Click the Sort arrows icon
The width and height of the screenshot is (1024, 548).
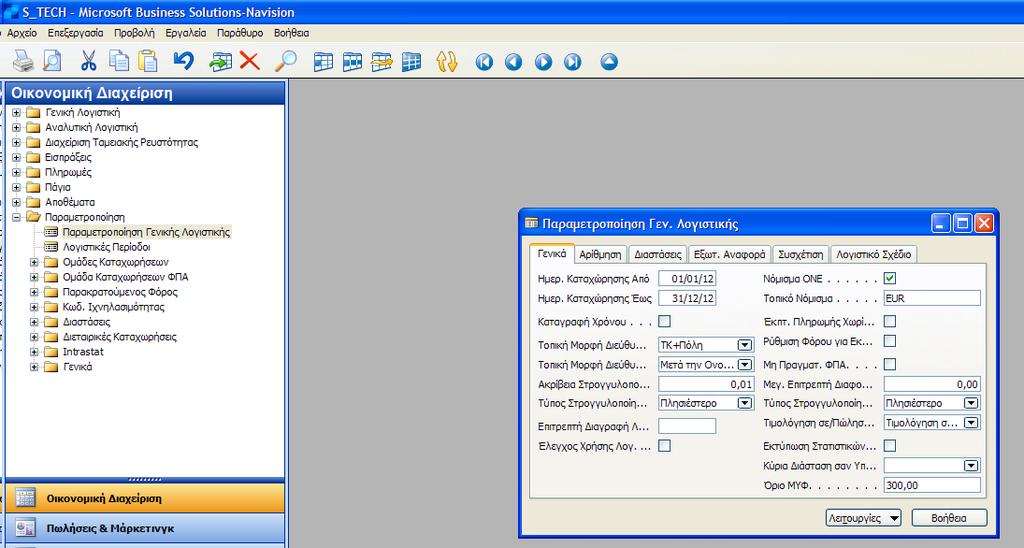pyautogui.click(x=447, y=61)
